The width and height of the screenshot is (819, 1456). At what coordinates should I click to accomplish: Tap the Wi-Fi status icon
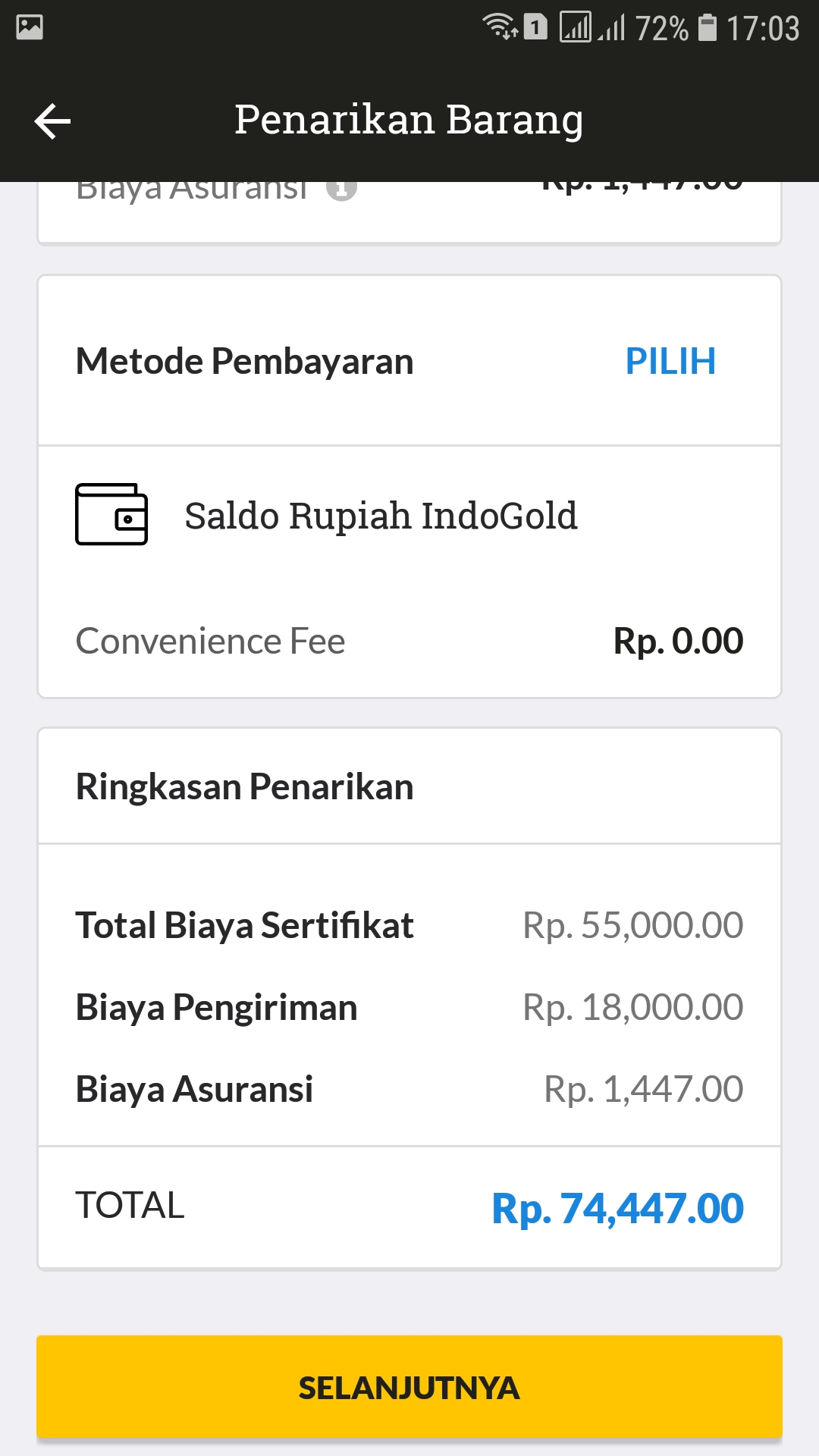[500, 27]
